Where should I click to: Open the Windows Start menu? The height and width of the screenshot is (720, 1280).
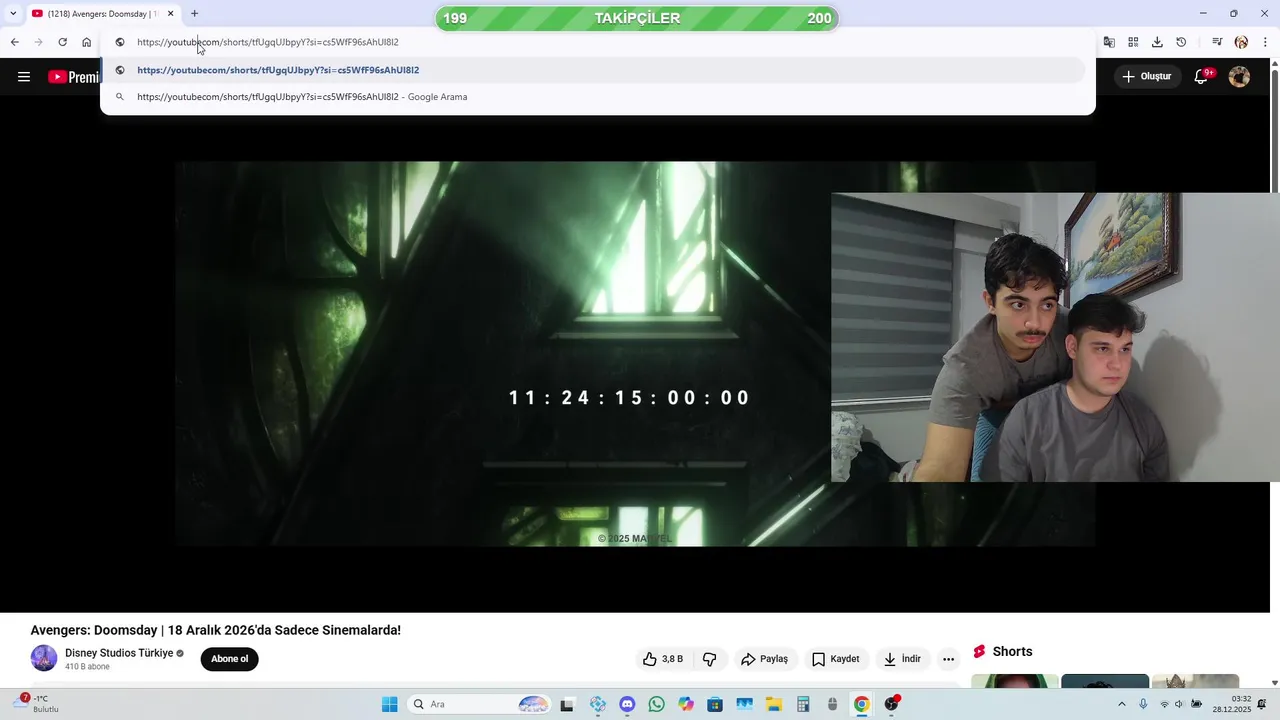point(389,704)
